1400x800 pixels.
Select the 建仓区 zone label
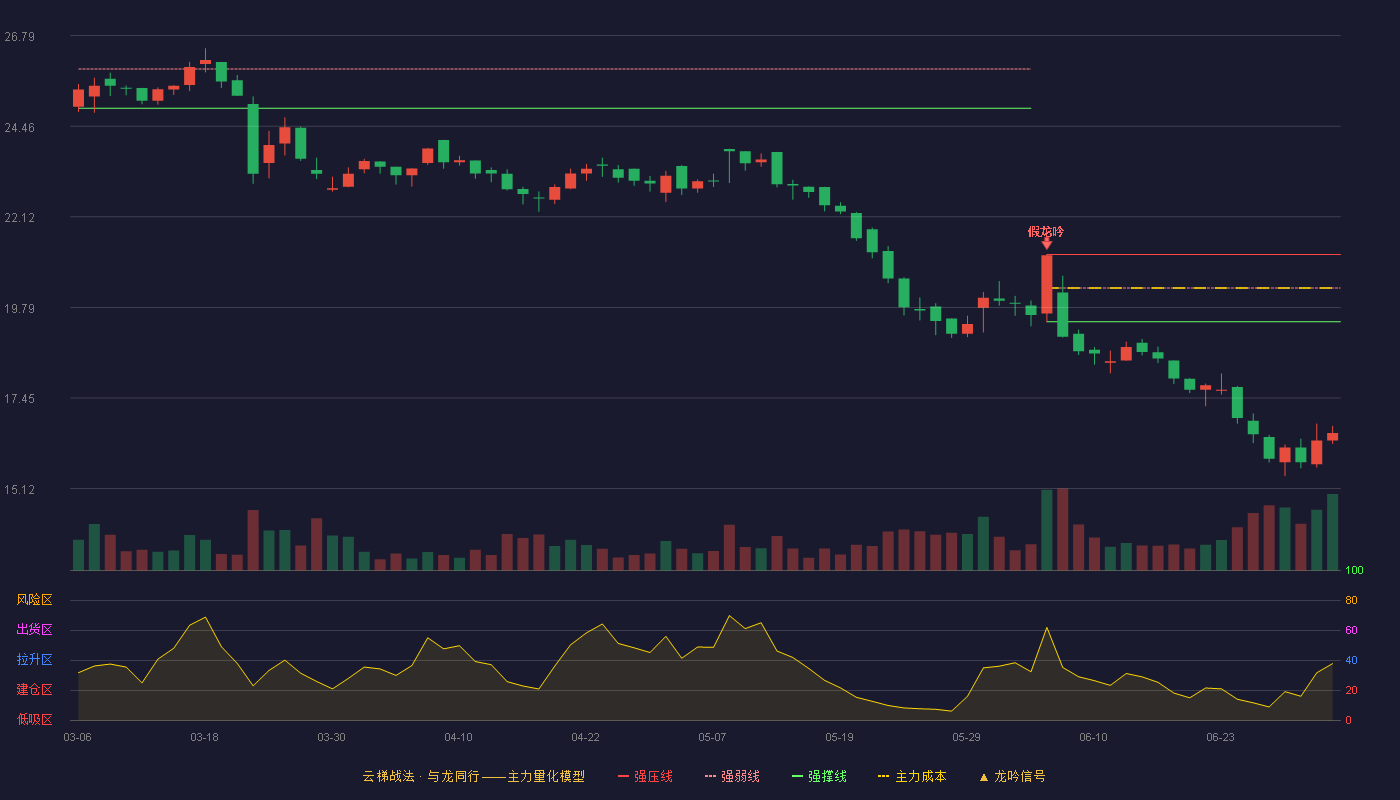click(34, 690)
